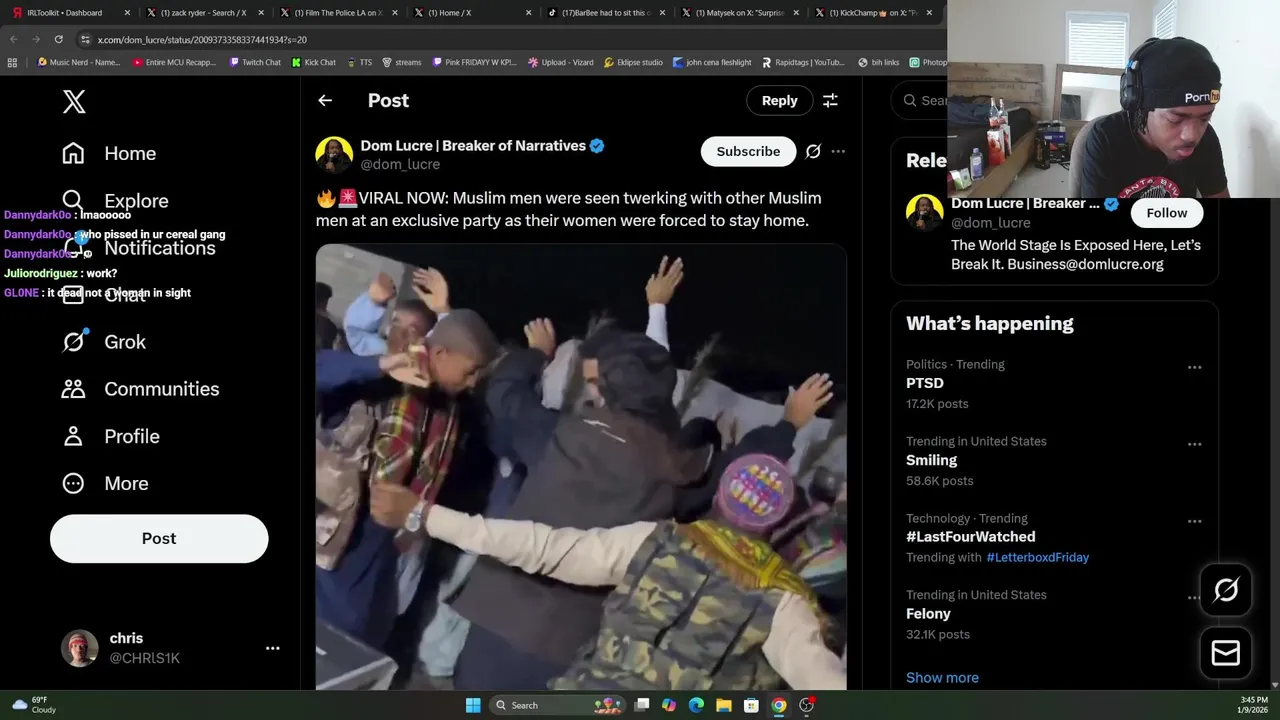Image resolution: width=1280 pixels, height=720 pixels.
Task: Reload the page
Action: (58, 39)
